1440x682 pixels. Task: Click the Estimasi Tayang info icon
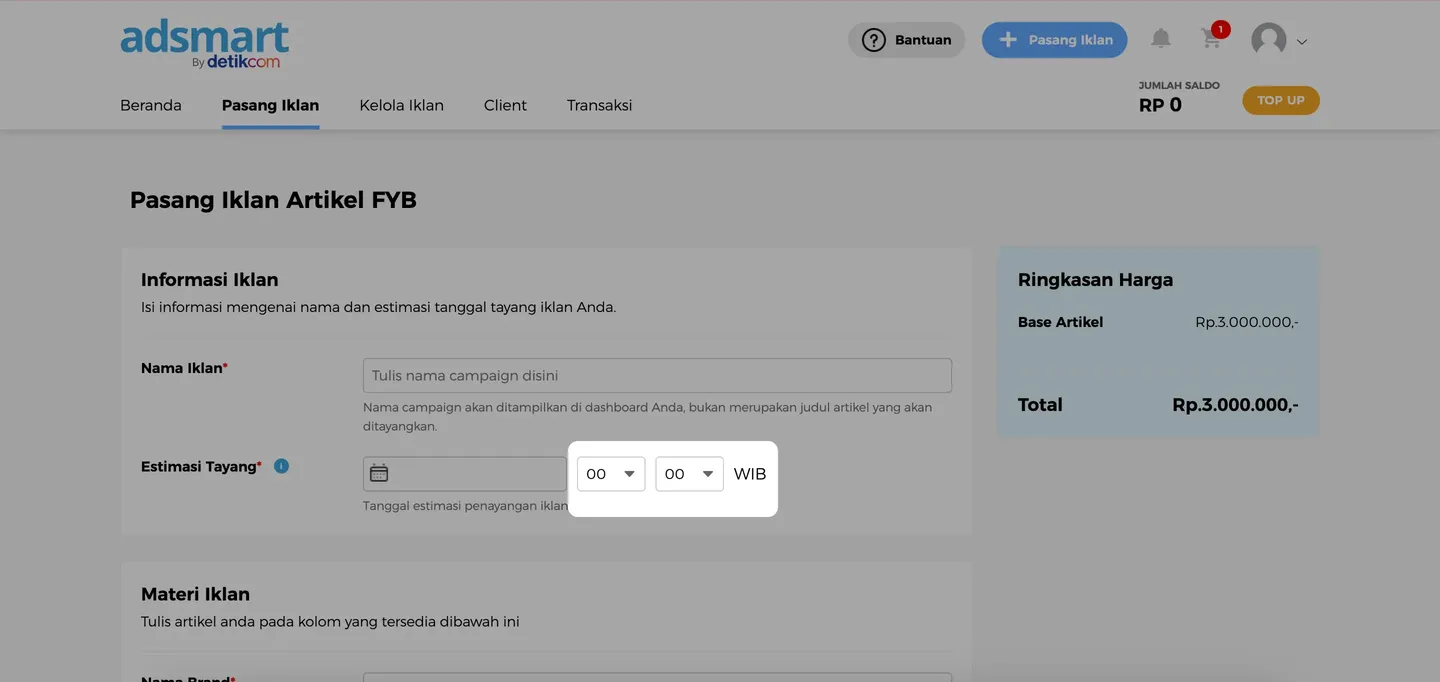(x=281, y=466)
